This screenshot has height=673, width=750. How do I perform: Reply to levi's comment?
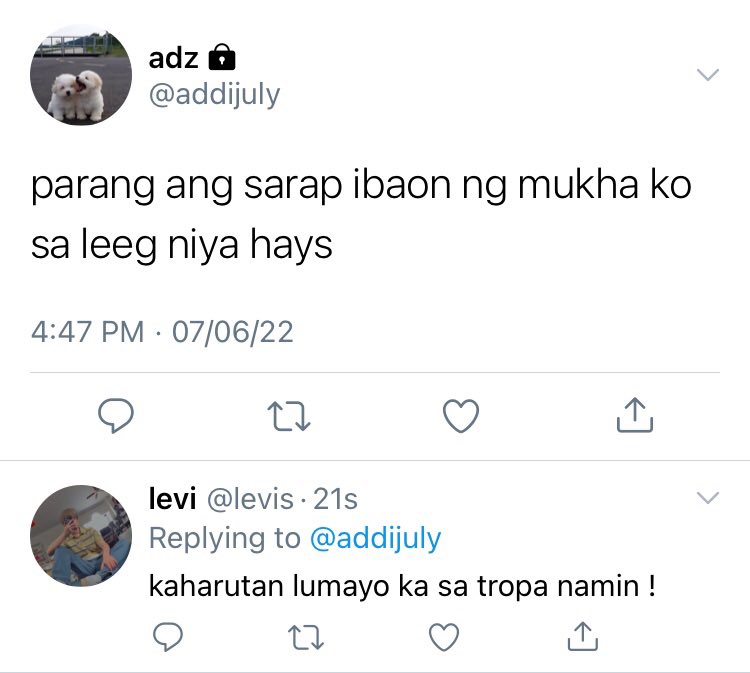coord(168,637)
